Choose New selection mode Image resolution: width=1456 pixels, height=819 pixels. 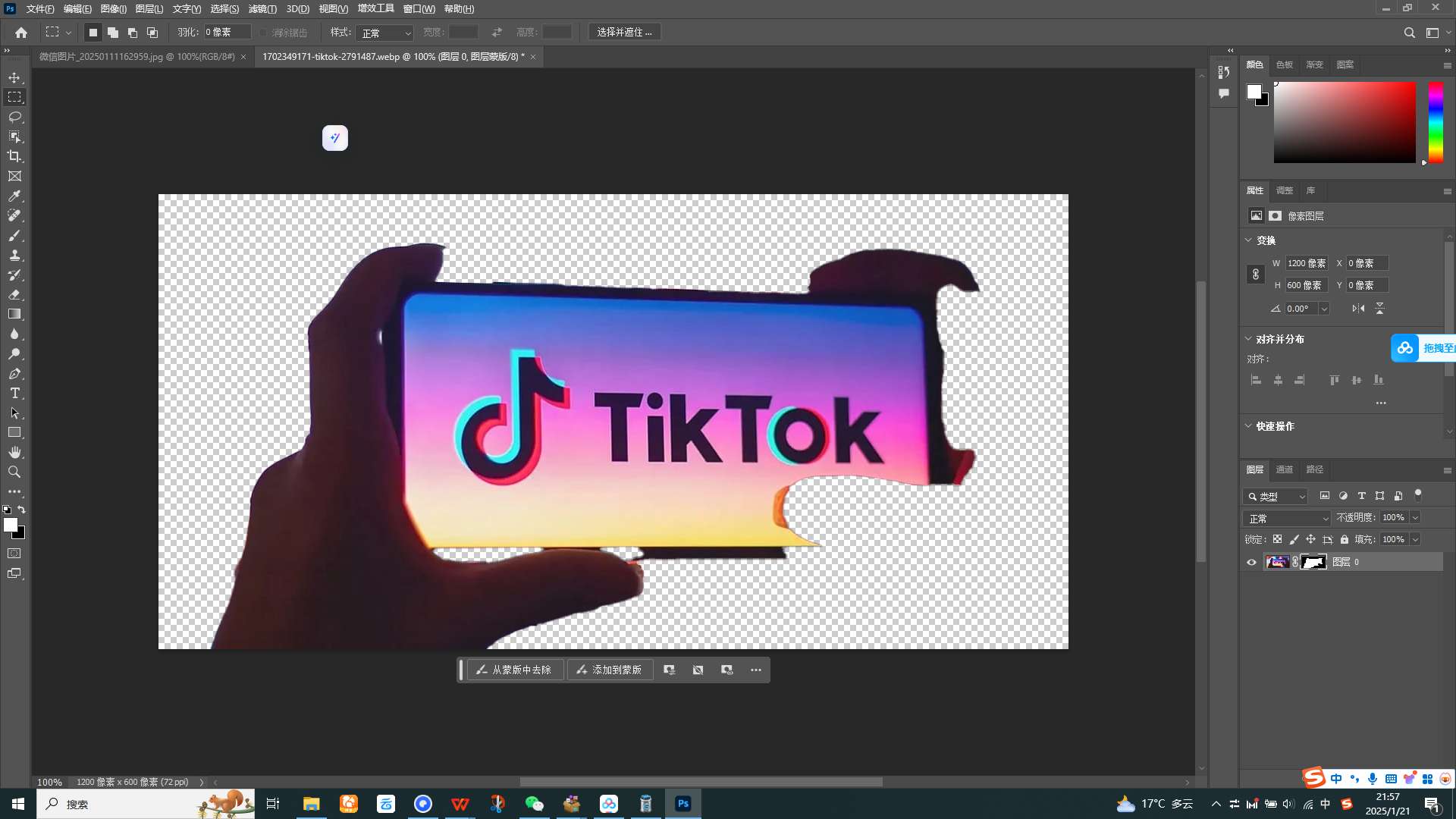[x=93, y=33]
